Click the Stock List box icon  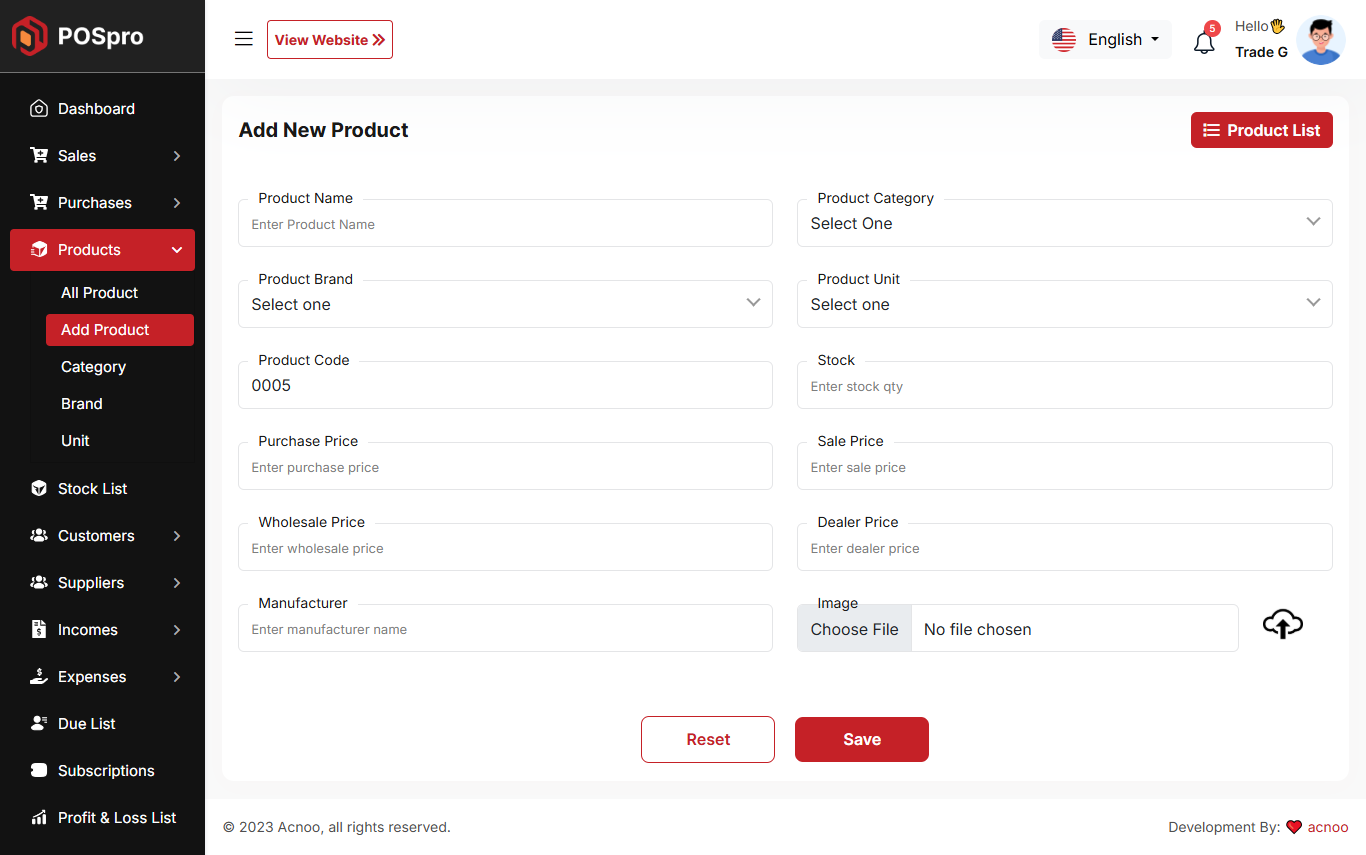coord(39,489)
